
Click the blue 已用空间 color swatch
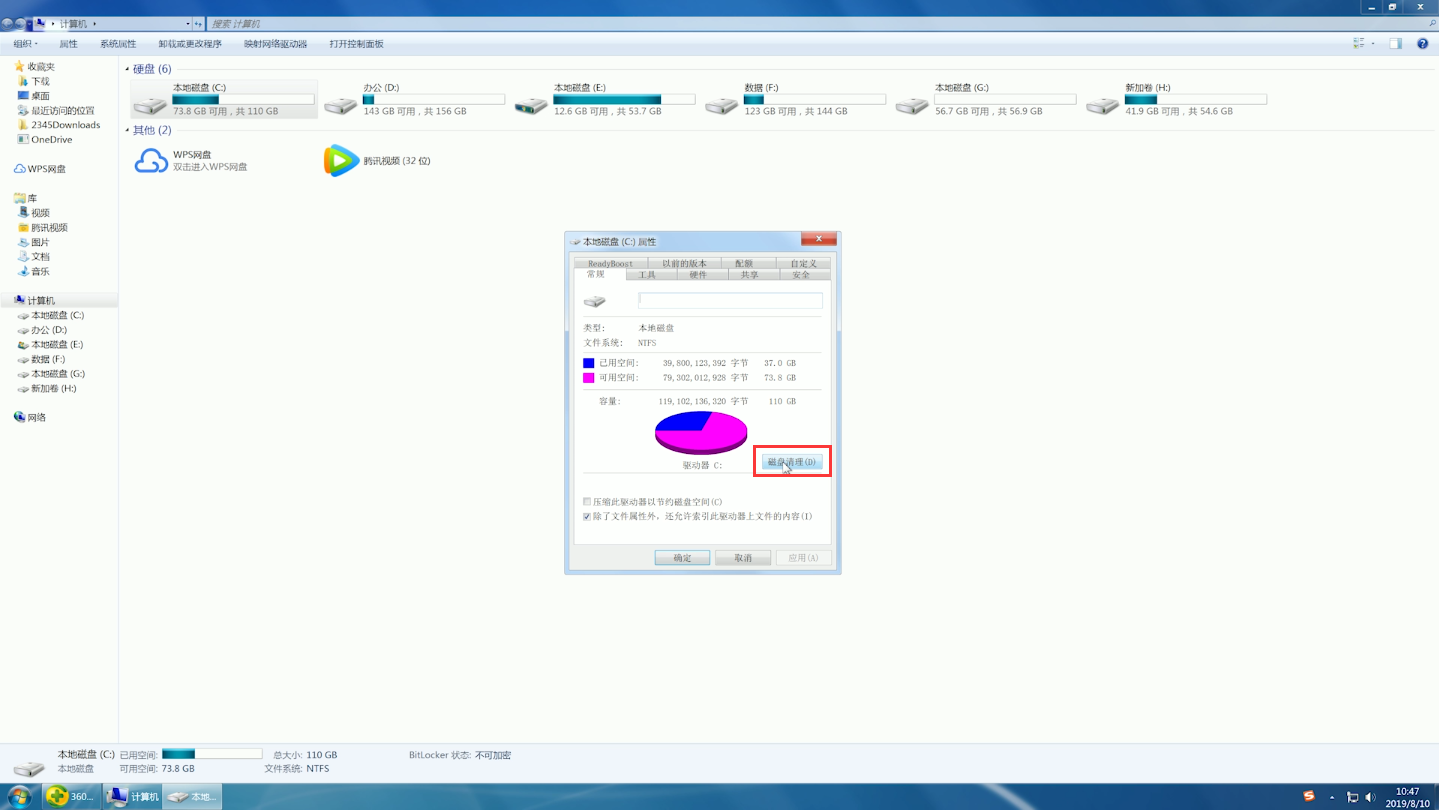tap(589, 363)
